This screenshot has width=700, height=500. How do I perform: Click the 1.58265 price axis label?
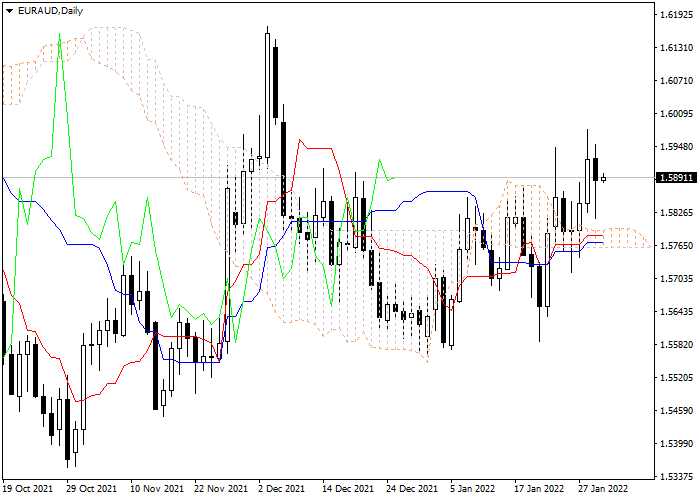pyautogui.click(x=676, y=212)
